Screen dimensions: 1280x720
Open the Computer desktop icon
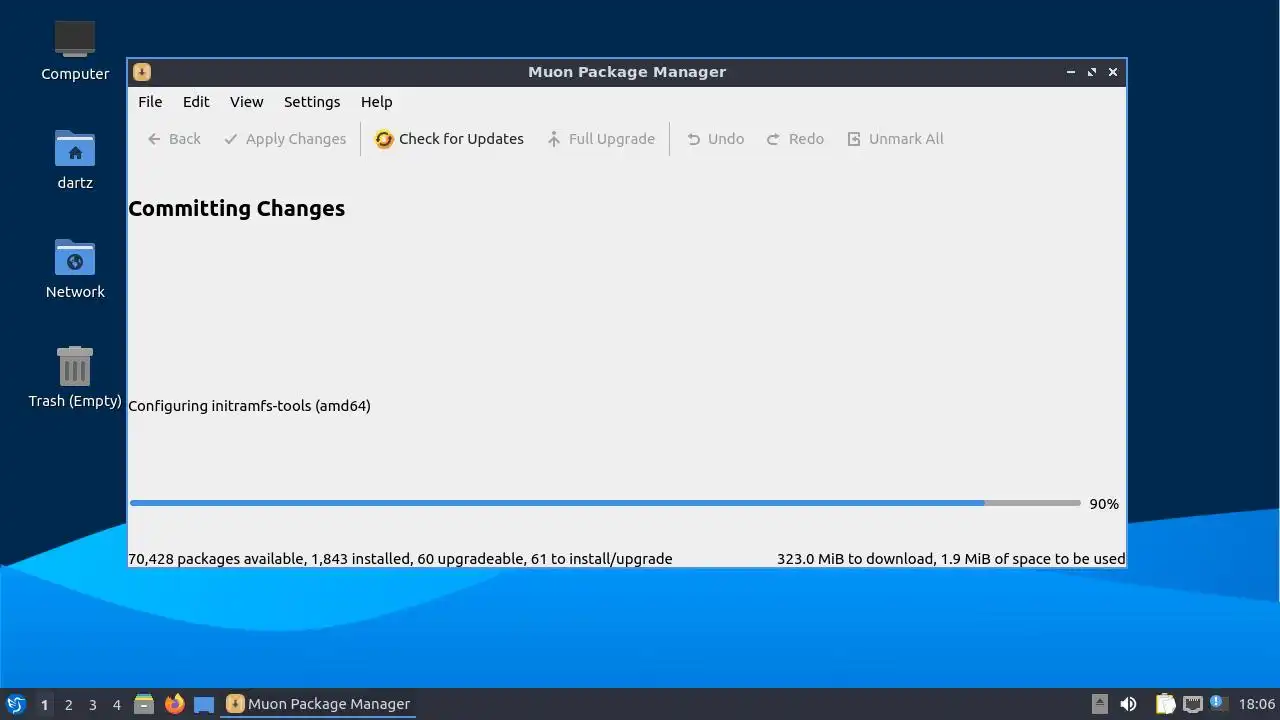(75, 50)
